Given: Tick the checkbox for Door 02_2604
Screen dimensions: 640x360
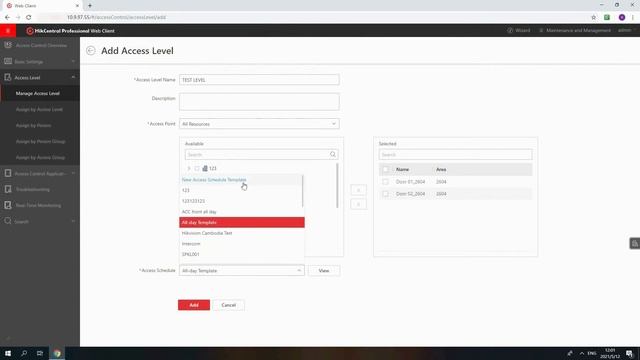Looking at the screenshot, I should (385, 194).
